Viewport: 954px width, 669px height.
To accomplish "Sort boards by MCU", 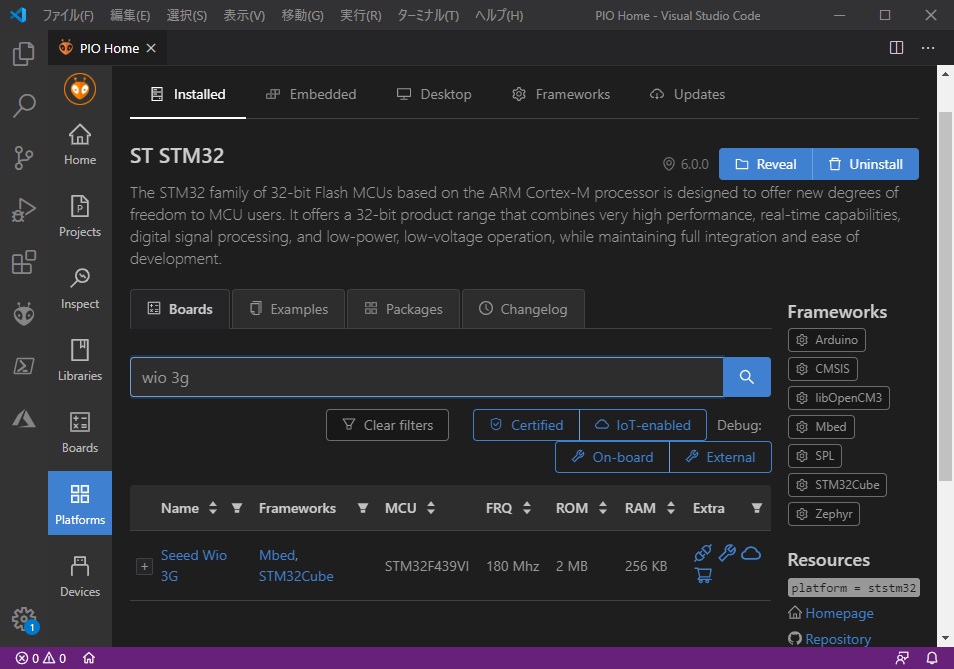I will point(431,508).
